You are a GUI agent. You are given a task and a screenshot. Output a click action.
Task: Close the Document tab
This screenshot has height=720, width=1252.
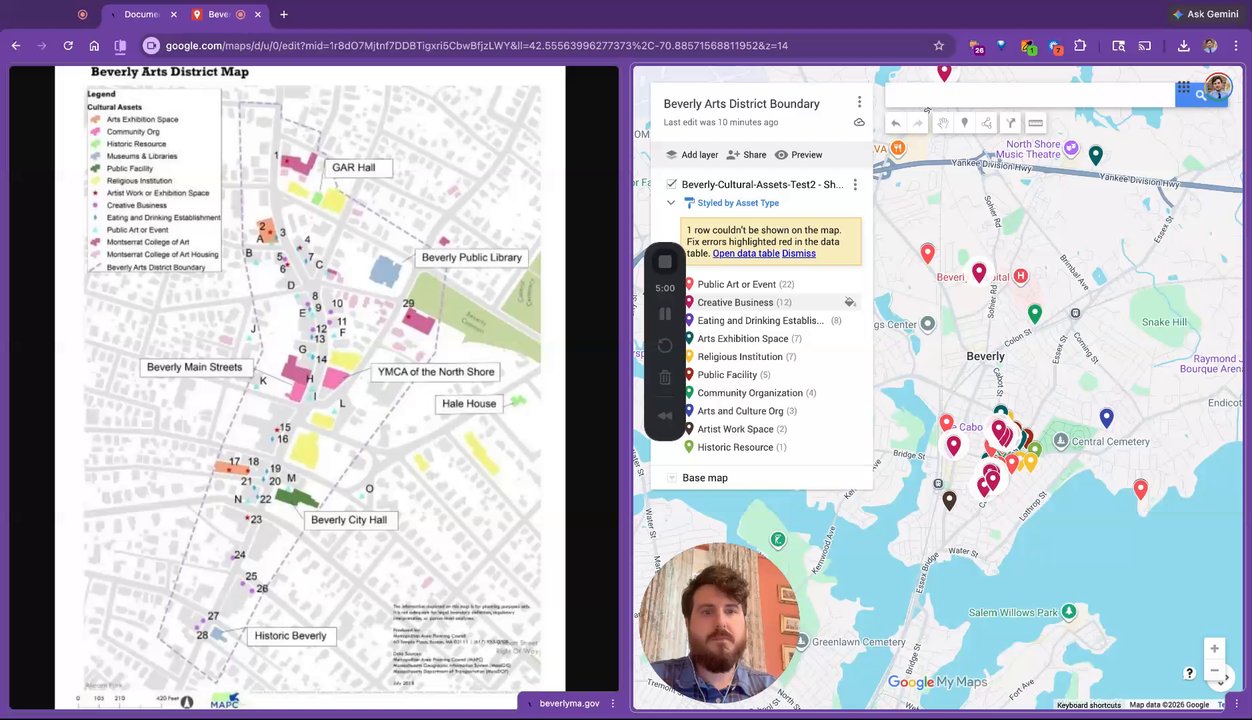(x=174, y=15)
